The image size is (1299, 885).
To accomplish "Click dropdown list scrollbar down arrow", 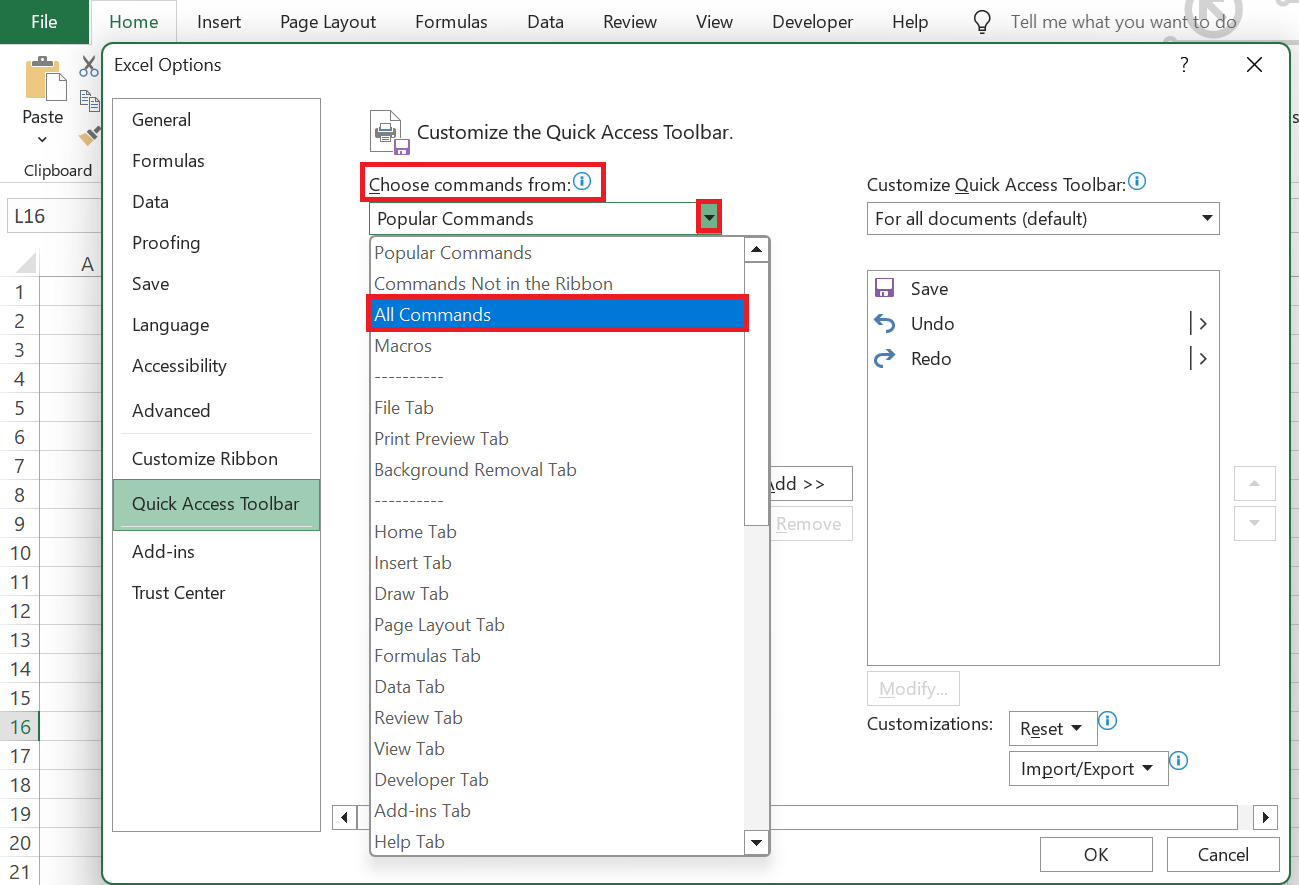I will (x=757, y=843).
